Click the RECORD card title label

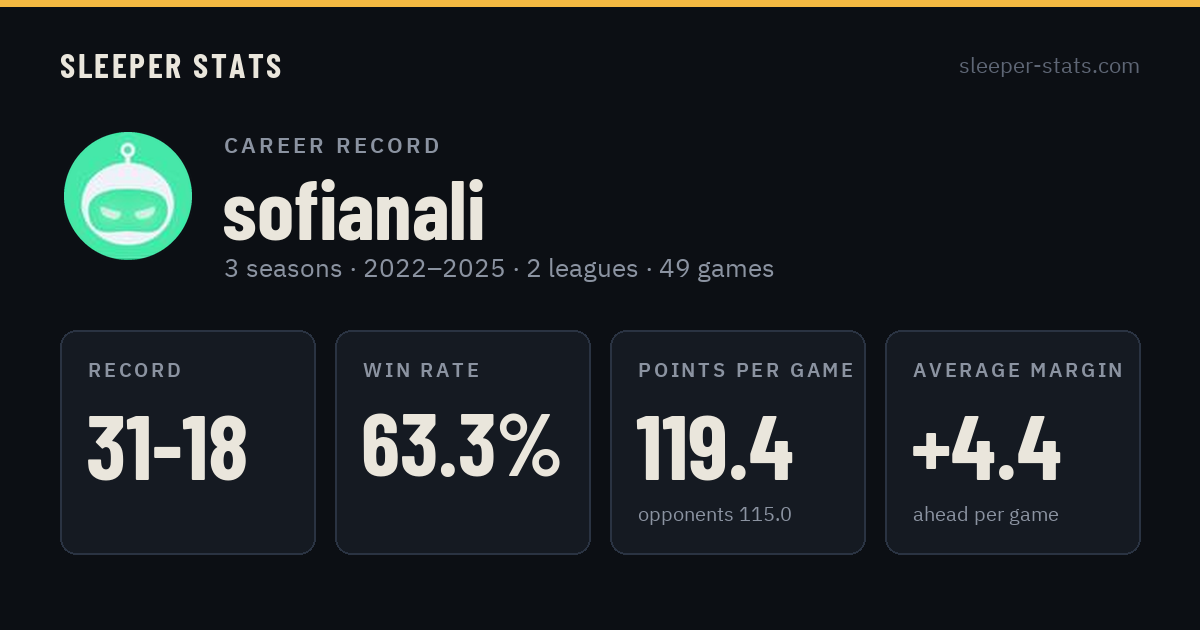click(135, 371)
